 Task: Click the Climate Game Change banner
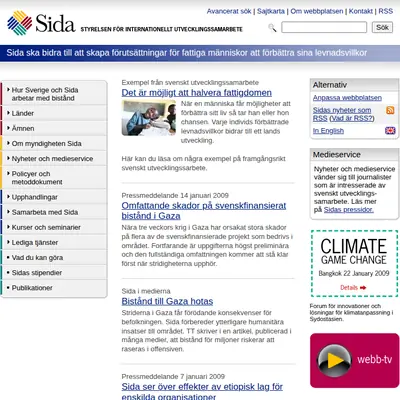[354, 263]
